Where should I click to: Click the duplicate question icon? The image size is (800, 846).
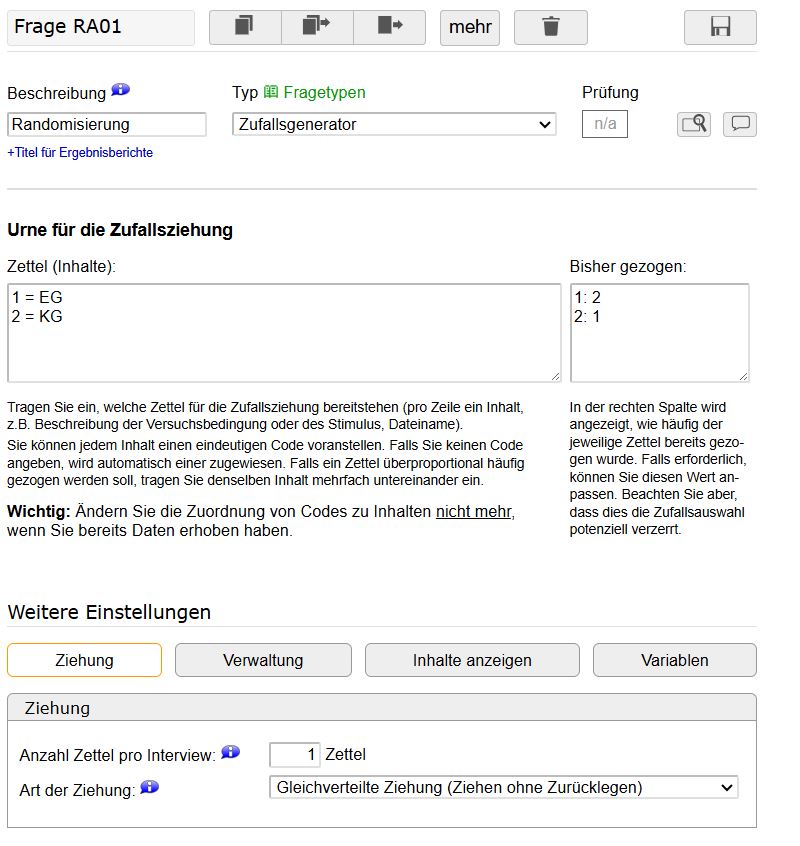pos(245,27)
